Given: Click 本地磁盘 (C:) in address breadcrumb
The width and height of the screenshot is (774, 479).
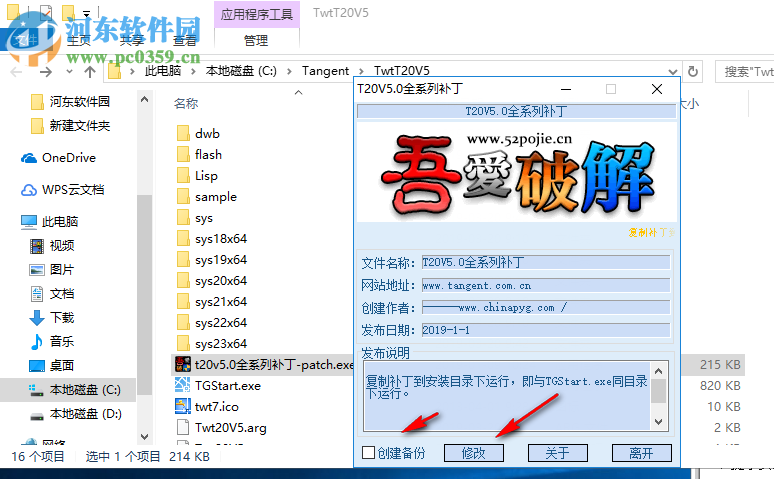Looking at the screenshot, I should pos(241,71).
